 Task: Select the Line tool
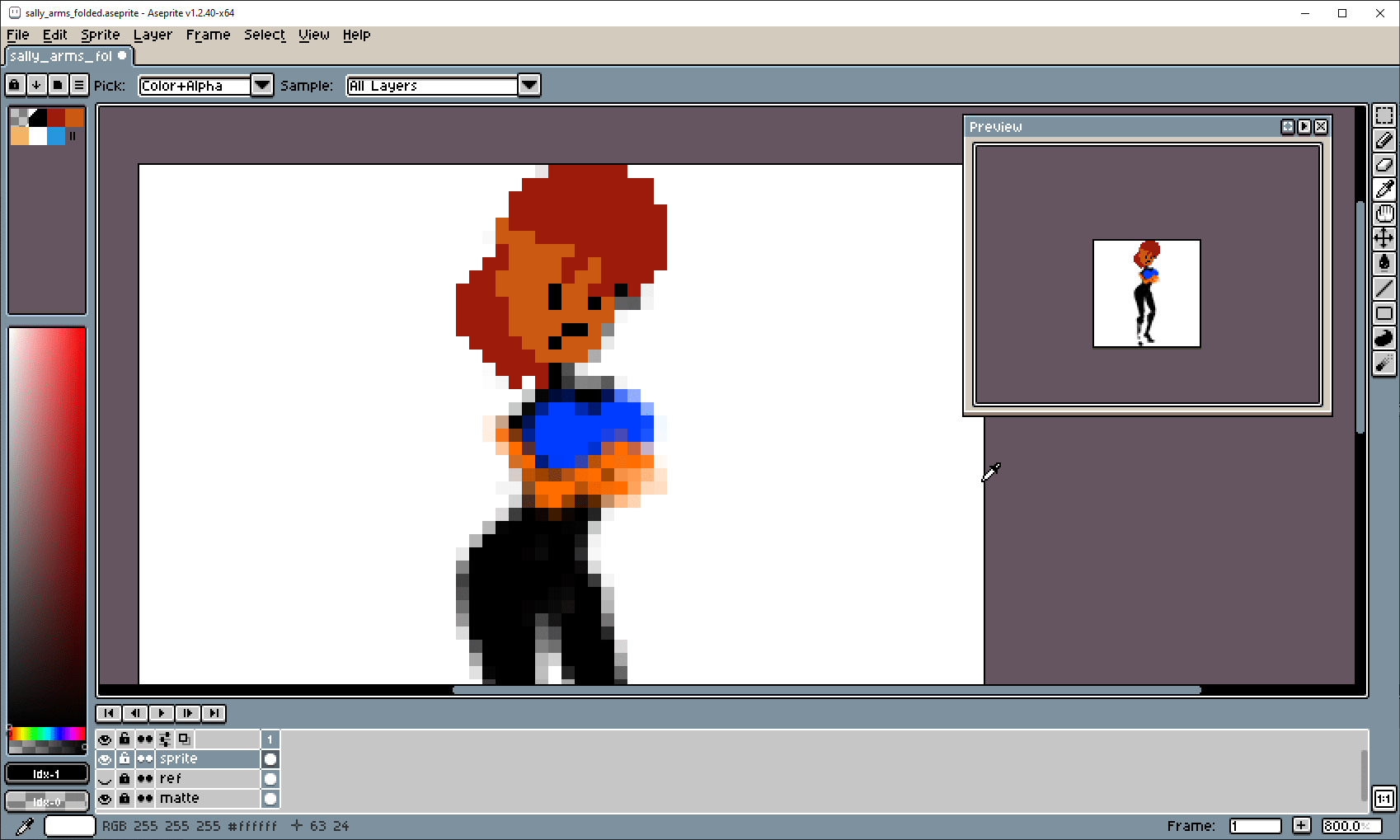click(x=1384, y=289)
